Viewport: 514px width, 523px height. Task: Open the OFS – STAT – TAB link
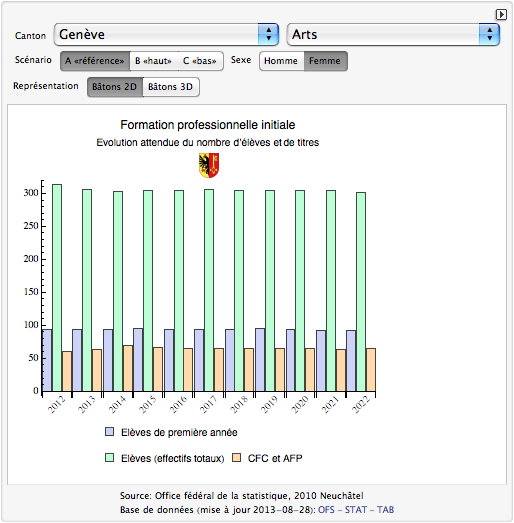(x=356, y=510)
